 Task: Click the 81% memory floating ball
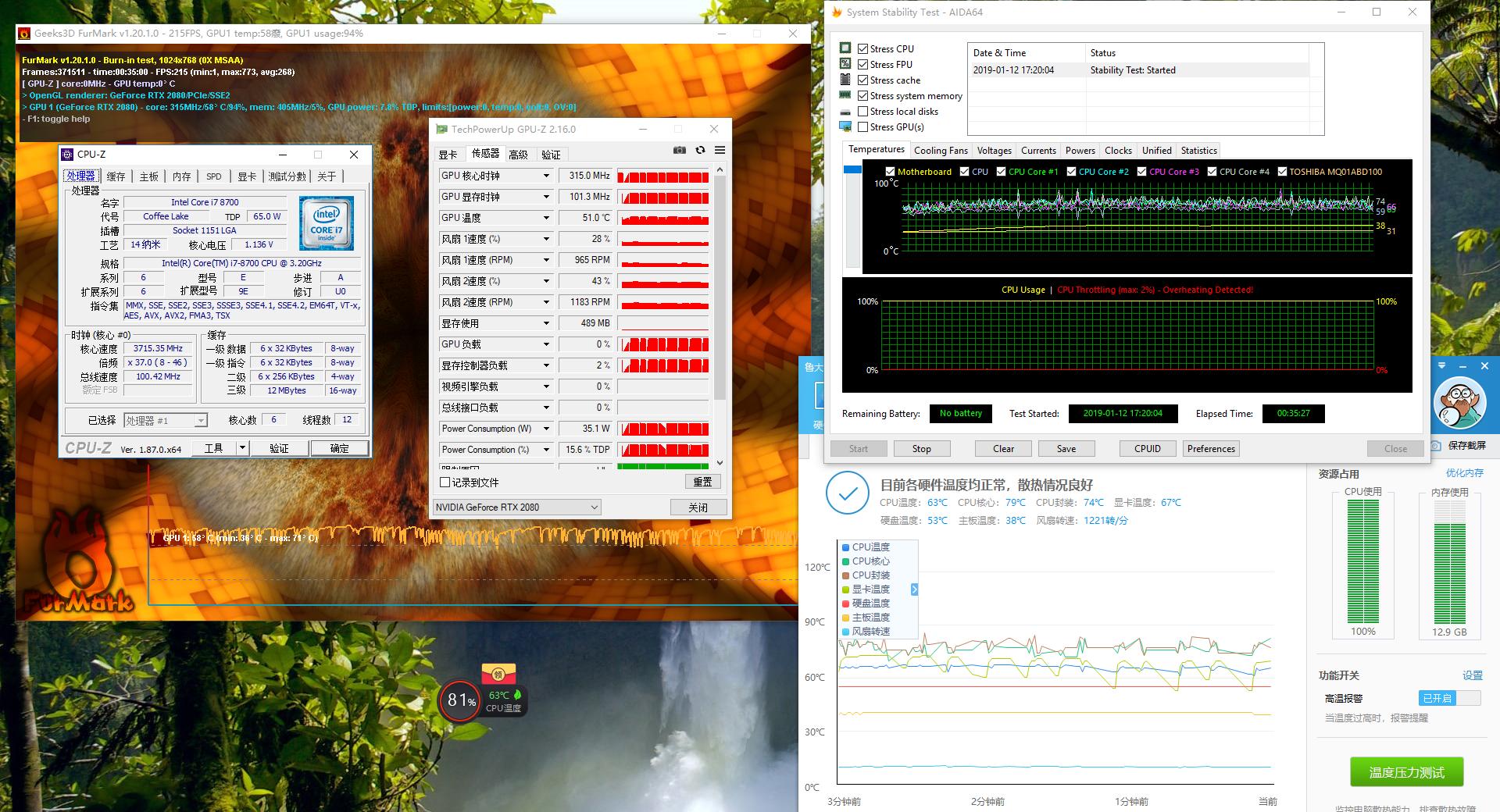tap(461, 700)
